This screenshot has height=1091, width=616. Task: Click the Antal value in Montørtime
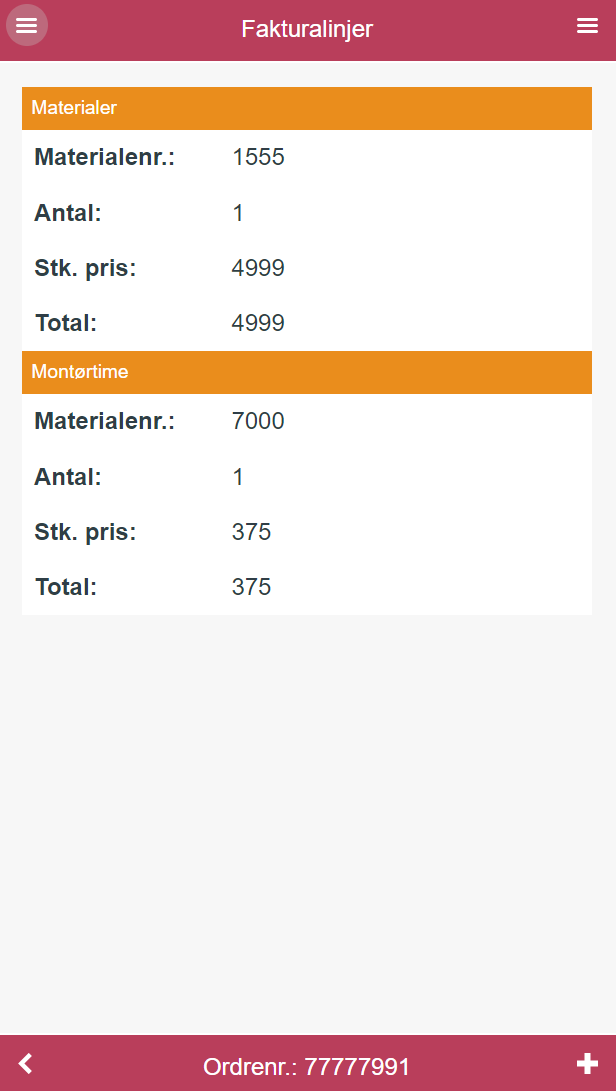pyautogui.click(x=238, y=477)
